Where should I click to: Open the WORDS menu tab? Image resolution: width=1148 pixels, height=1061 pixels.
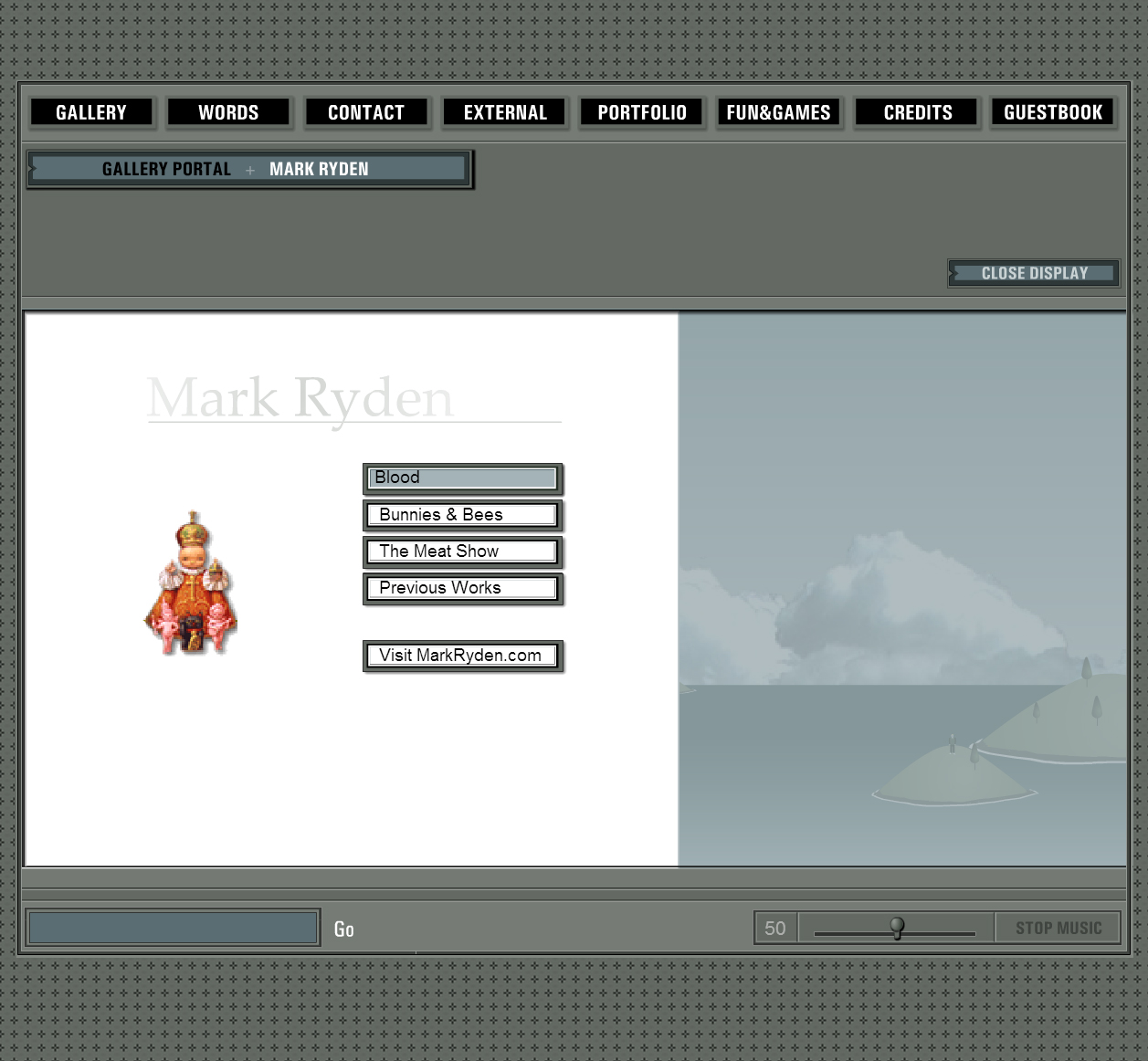pos(228,112)
